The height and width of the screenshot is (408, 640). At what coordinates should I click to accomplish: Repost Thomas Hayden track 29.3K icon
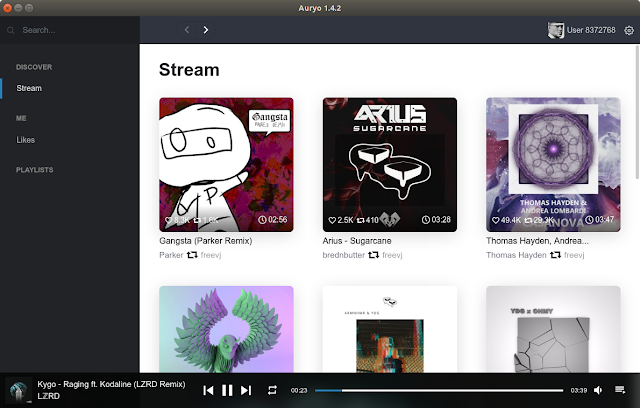click(x=528, y=220)
